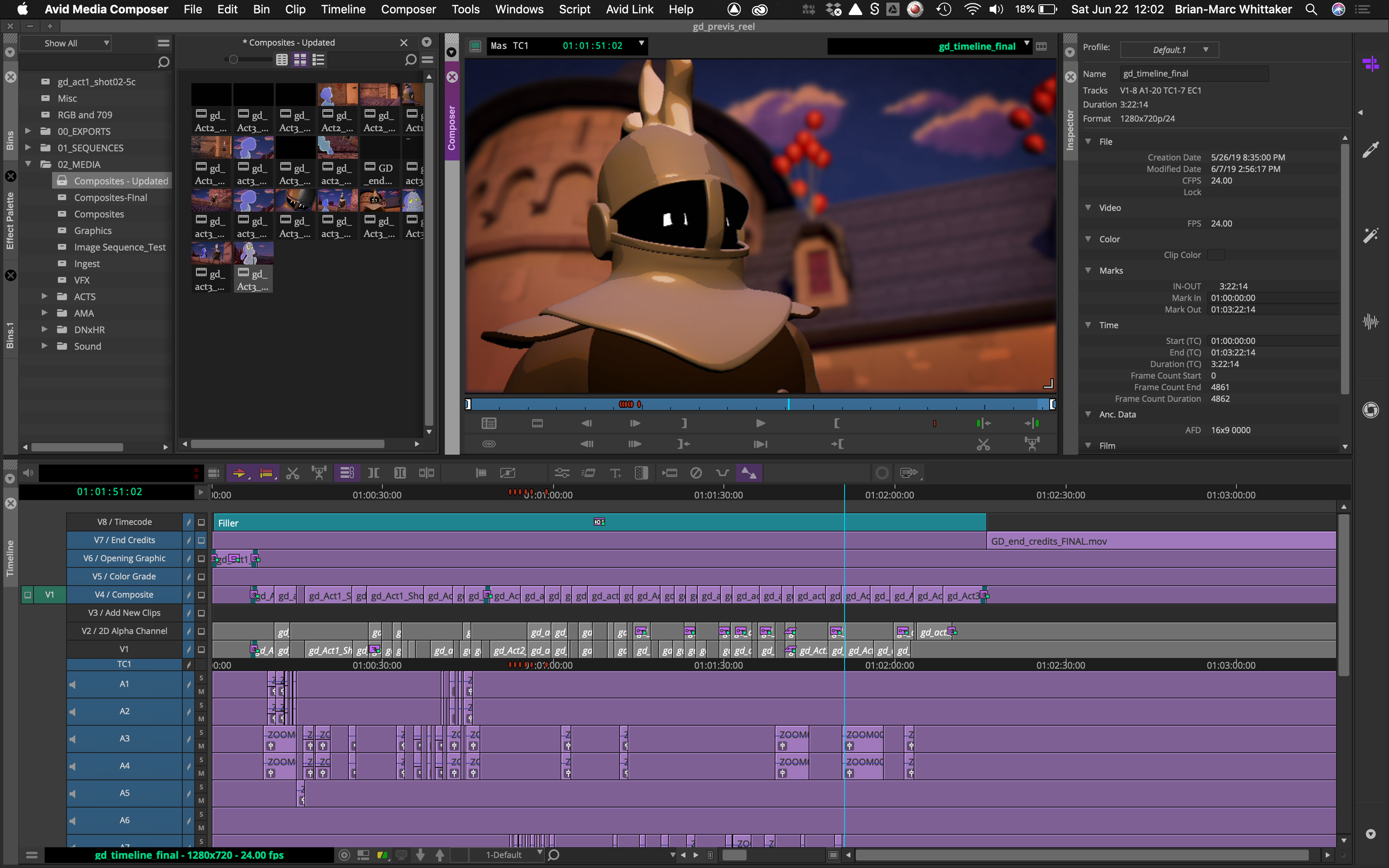Click the Extract scissors in timeline toolbar
Screen dimensions: 1389x868
click(x=293, y=473)
